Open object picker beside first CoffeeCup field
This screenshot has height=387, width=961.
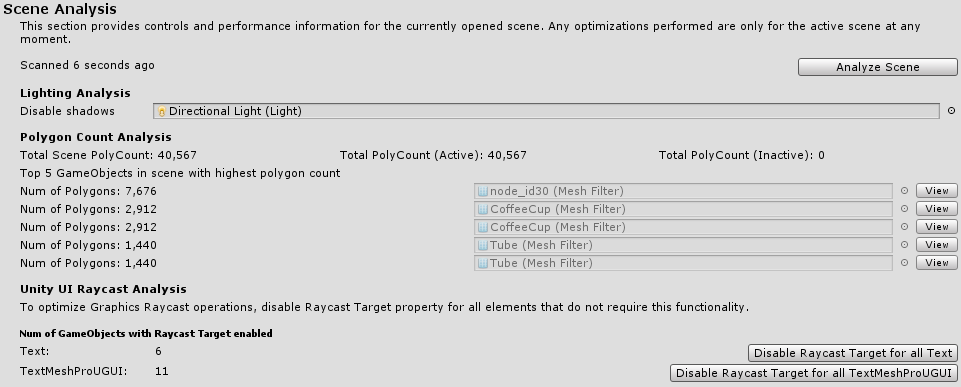(x=904, y=209)
